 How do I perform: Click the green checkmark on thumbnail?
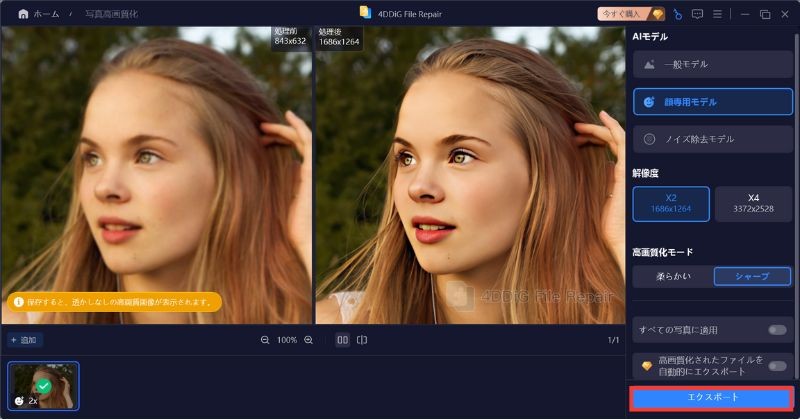(44, 386)
